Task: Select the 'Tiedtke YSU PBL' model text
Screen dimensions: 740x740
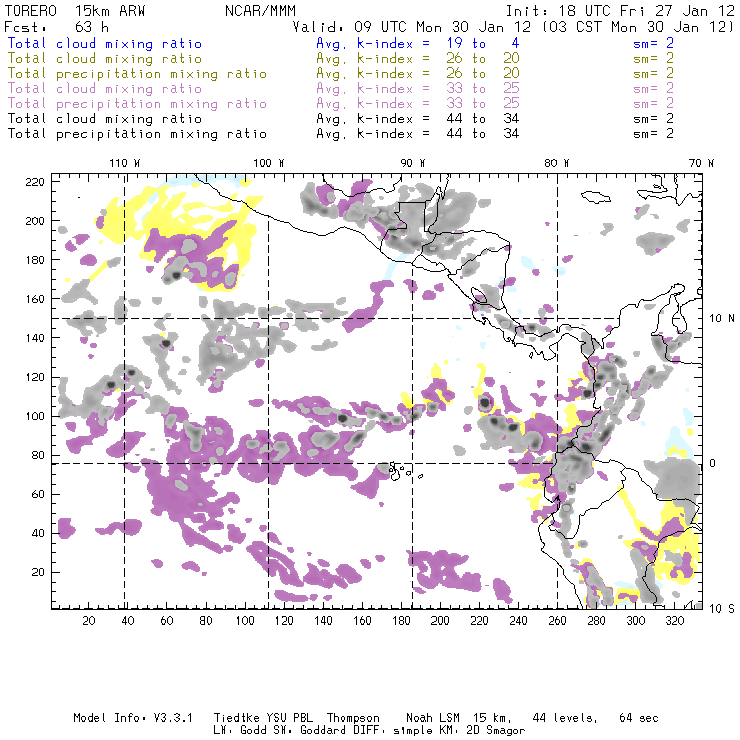Action: [x=263, y=718]
